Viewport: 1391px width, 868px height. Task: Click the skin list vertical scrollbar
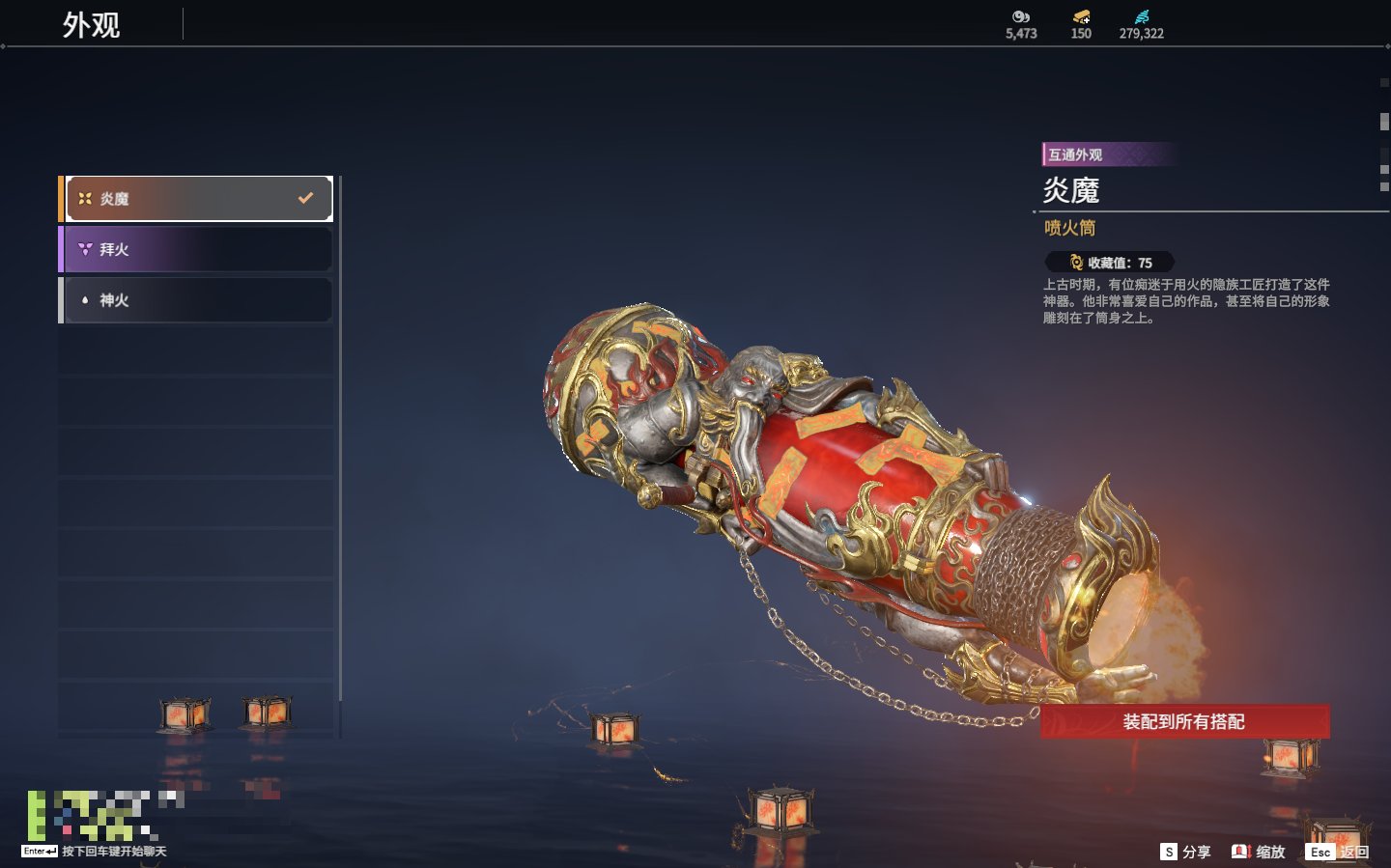340,457
